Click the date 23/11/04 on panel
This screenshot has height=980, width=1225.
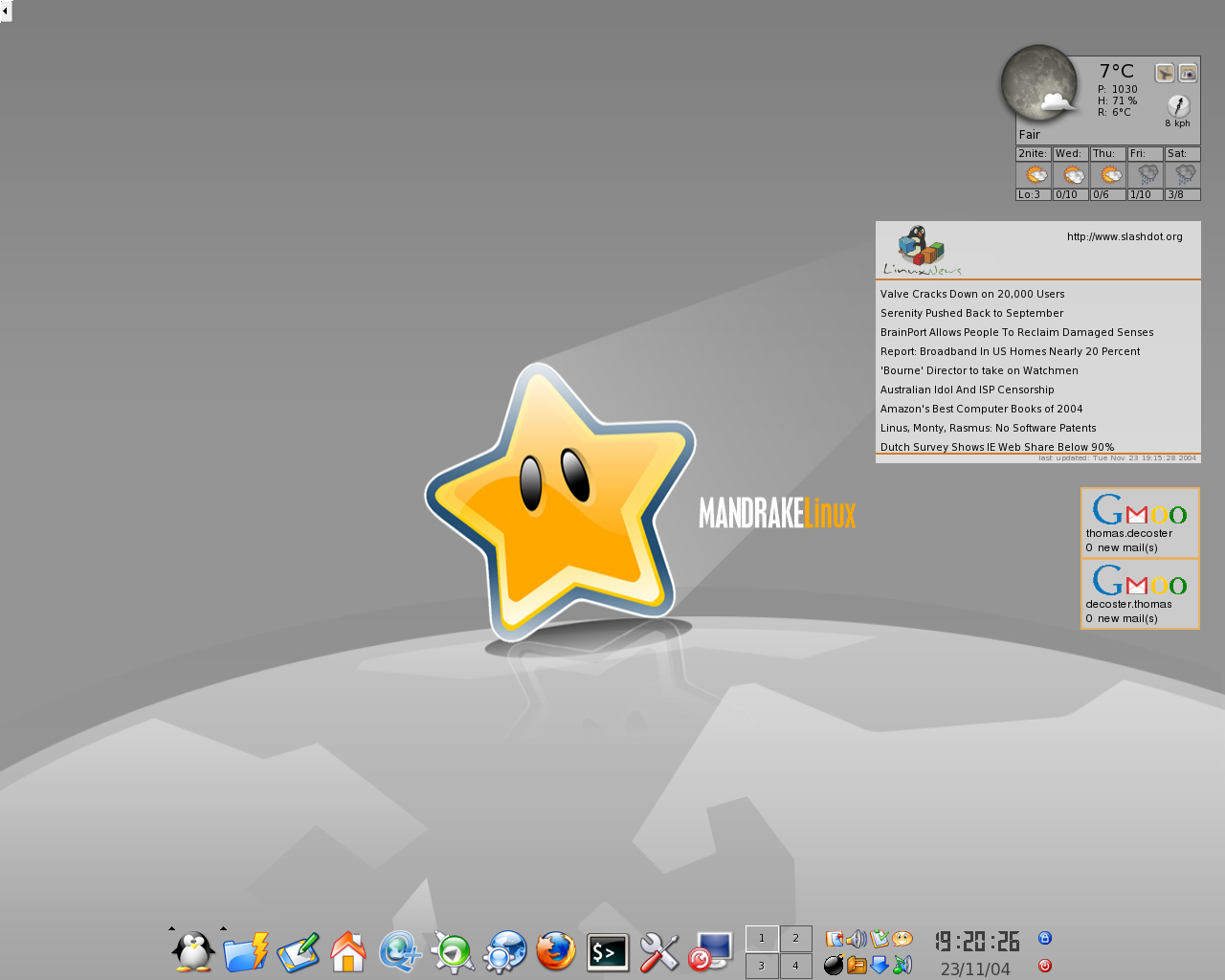tap(975, 969)
